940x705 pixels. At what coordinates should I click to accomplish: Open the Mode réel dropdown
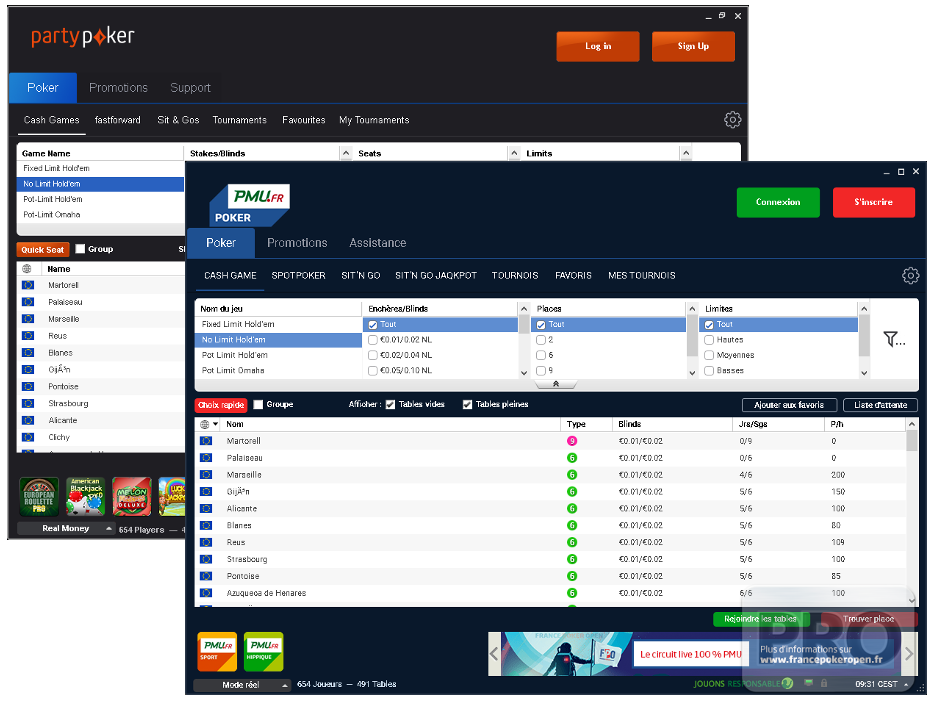[242, 685]
